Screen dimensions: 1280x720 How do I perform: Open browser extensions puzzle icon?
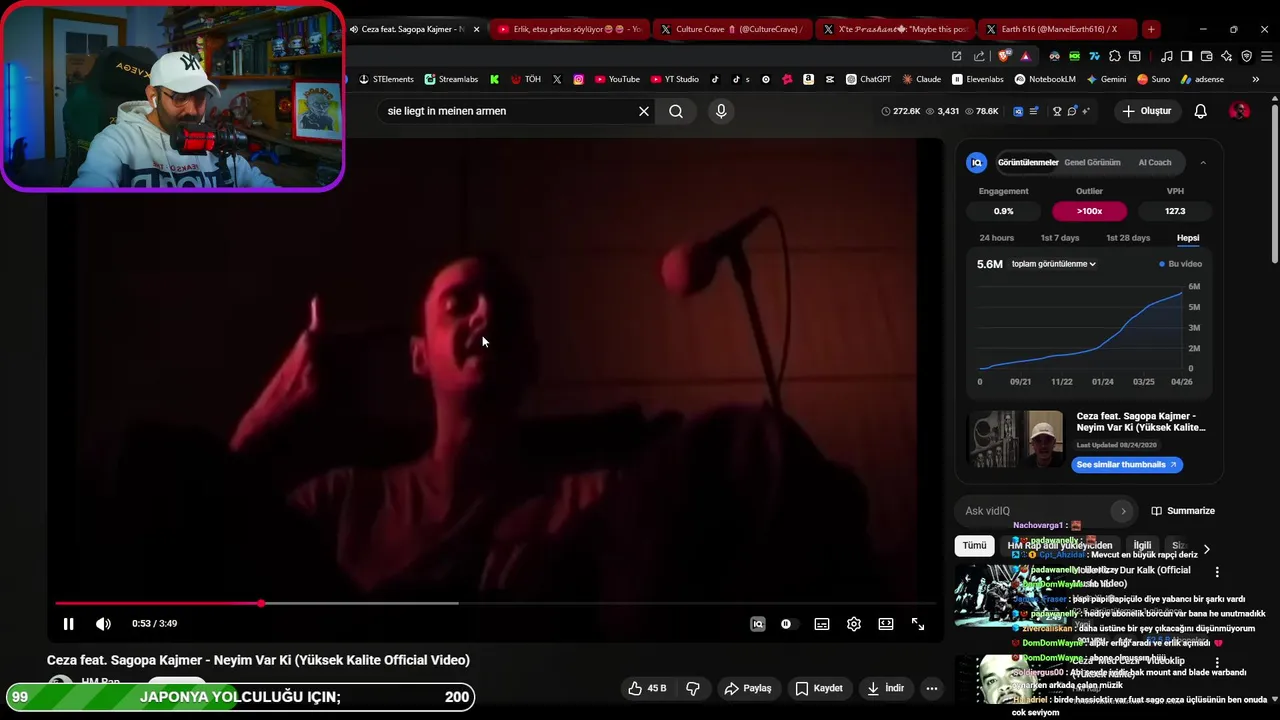(x=1114, y=56)
